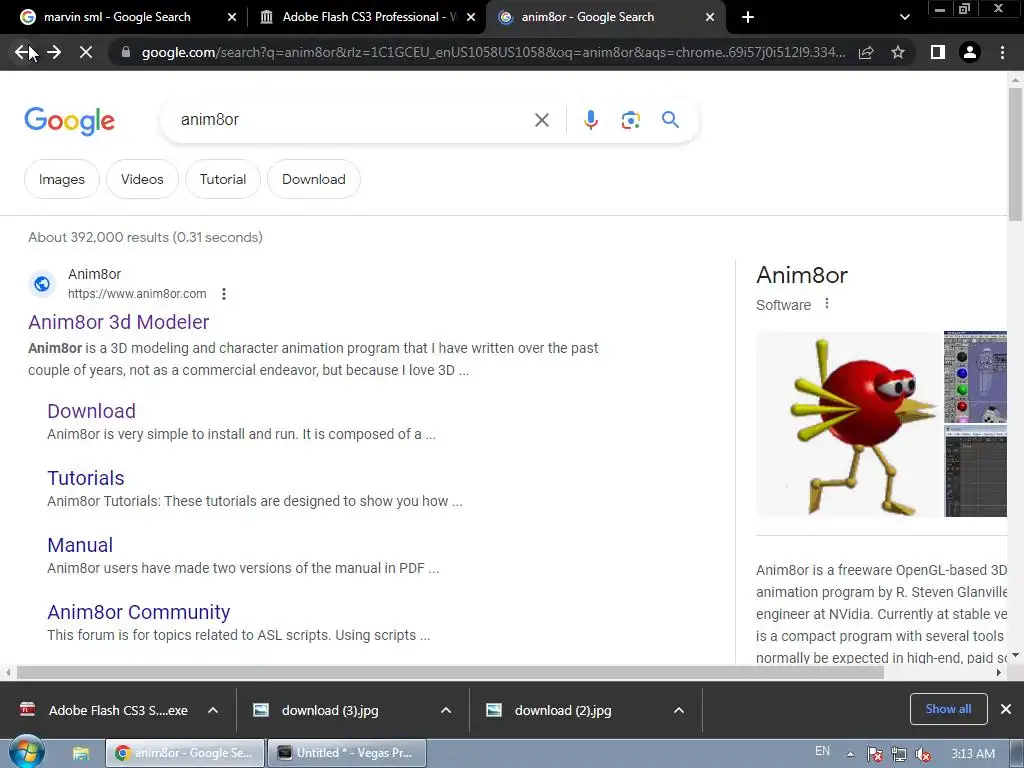Open the network tray icon
Screen dimensions: 1024x768
pos(899,754)
